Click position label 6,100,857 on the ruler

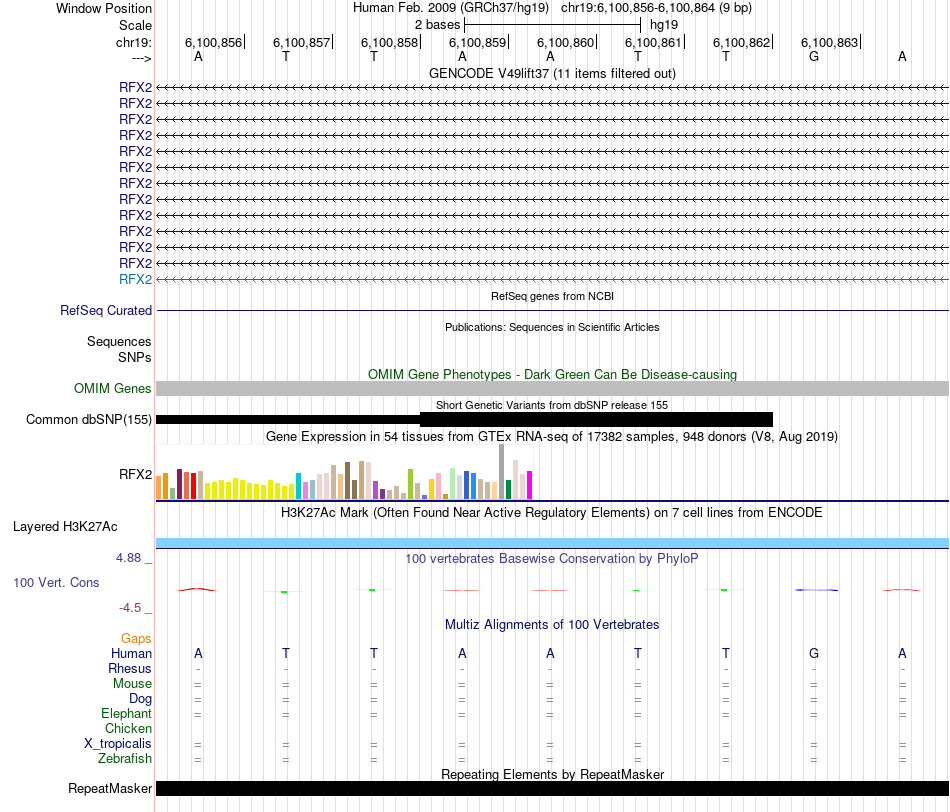pyautogui.click(x=301, y=42)
